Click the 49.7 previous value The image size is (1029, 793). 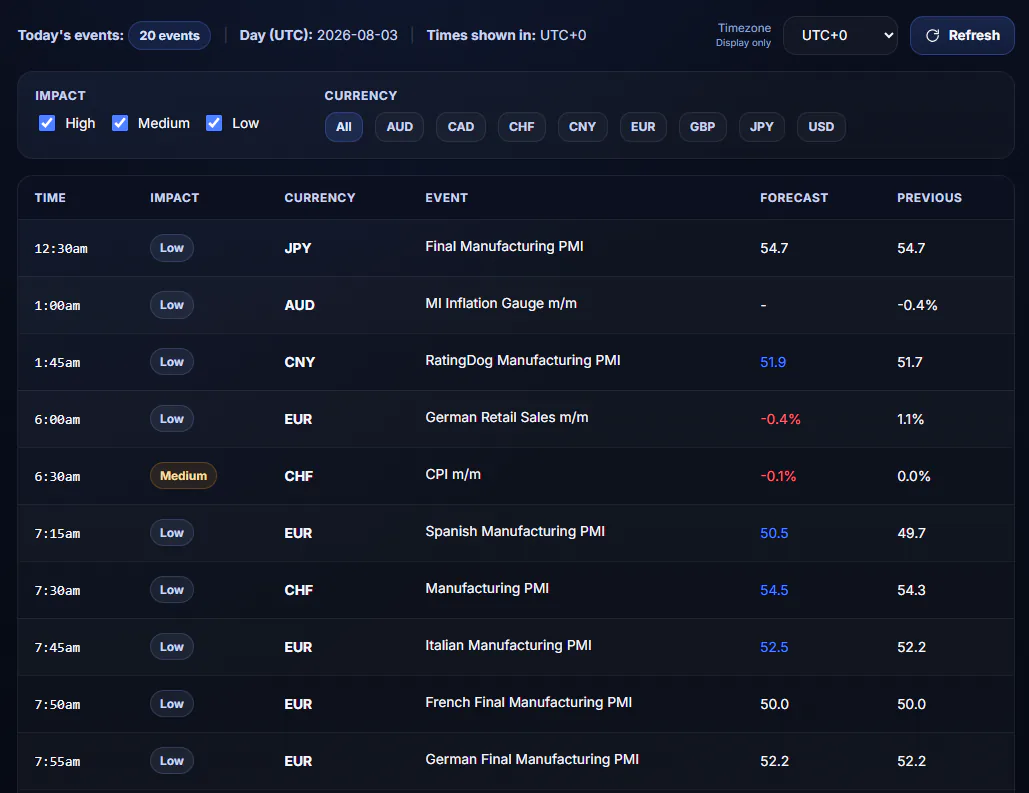[911, 534]
